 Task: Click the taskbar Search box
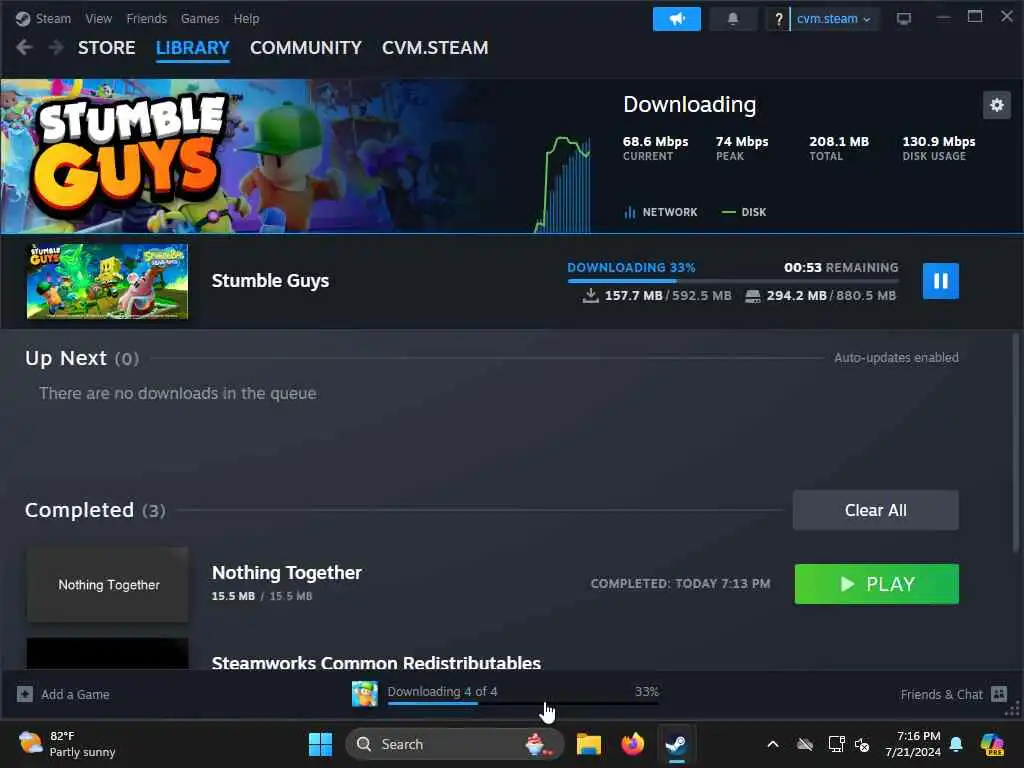455,744
